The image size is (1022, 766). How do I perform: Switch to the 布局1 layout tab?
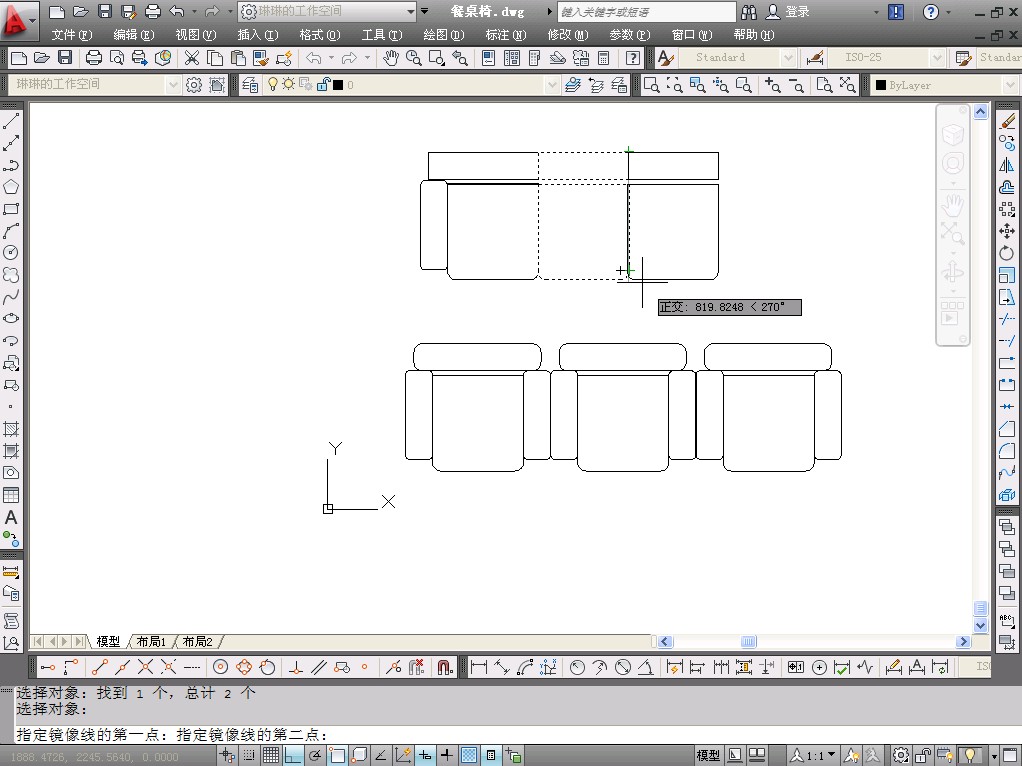point(151,641)
